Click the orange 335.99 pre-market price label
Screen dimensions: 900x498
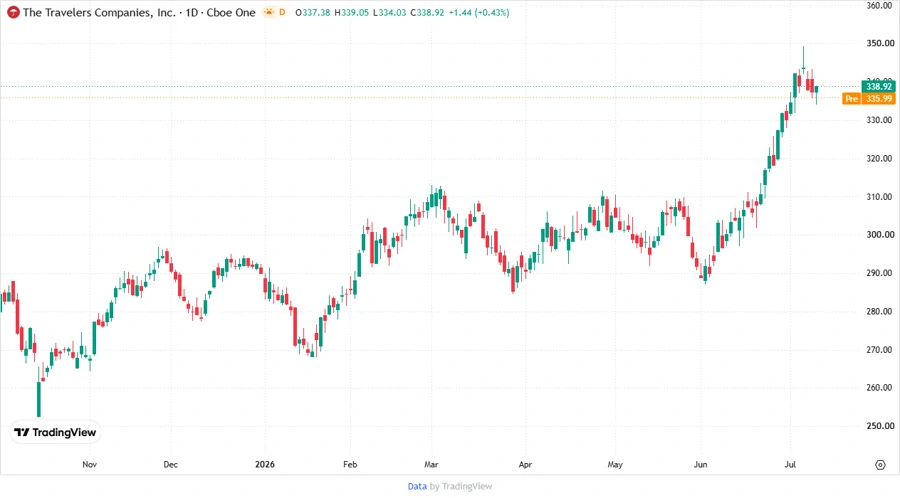pos(878,99)
